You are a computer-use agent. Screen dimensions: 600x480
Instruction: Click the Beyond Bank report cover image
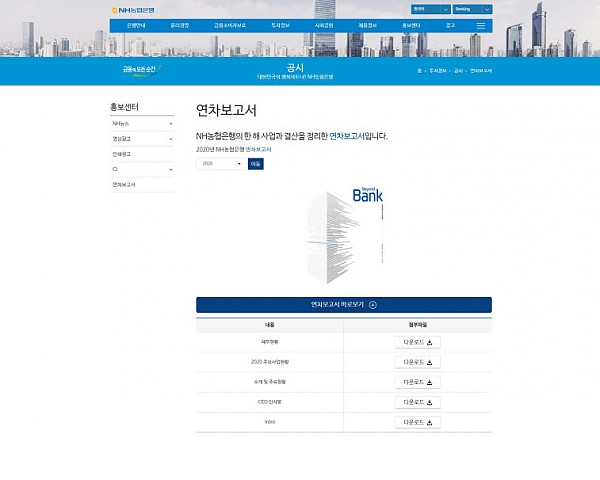pyautogui.click(x=345, y=235)
